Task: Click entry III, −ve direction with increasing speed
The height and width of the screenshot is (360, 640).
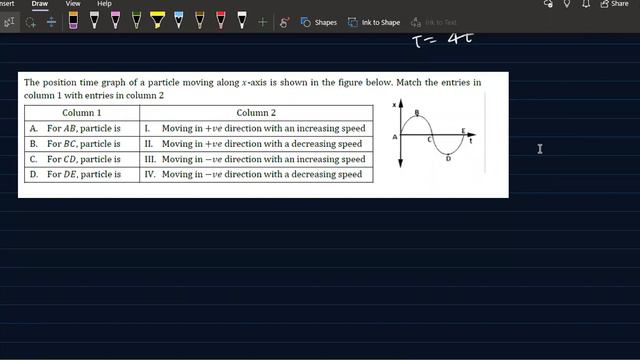Action: click(256, 159)
